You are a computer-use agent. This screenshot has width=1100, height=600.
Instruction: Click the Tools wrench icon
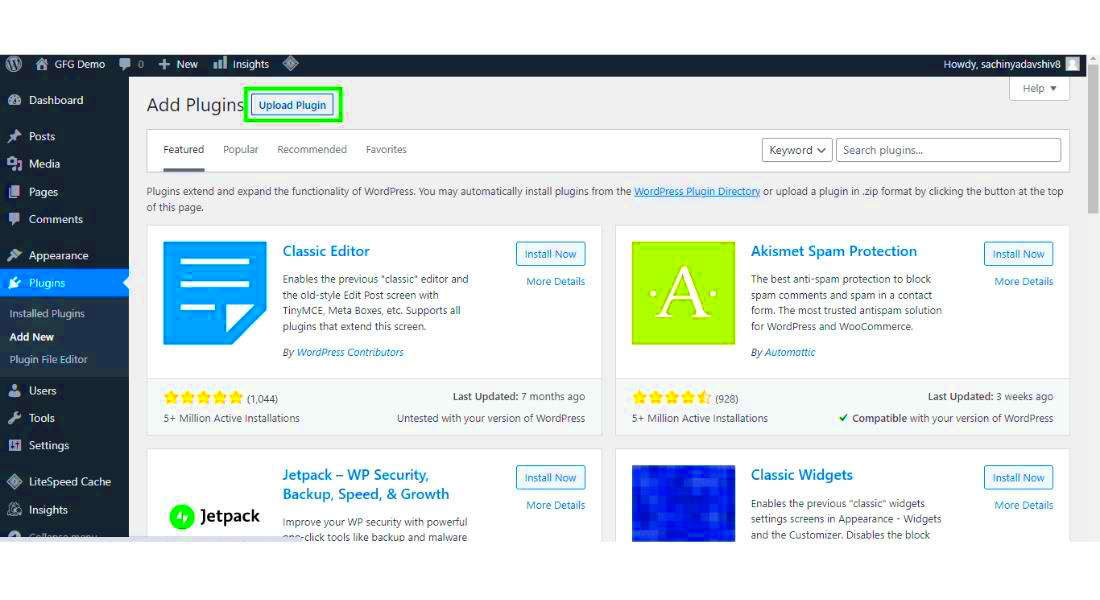coord(15,418)
